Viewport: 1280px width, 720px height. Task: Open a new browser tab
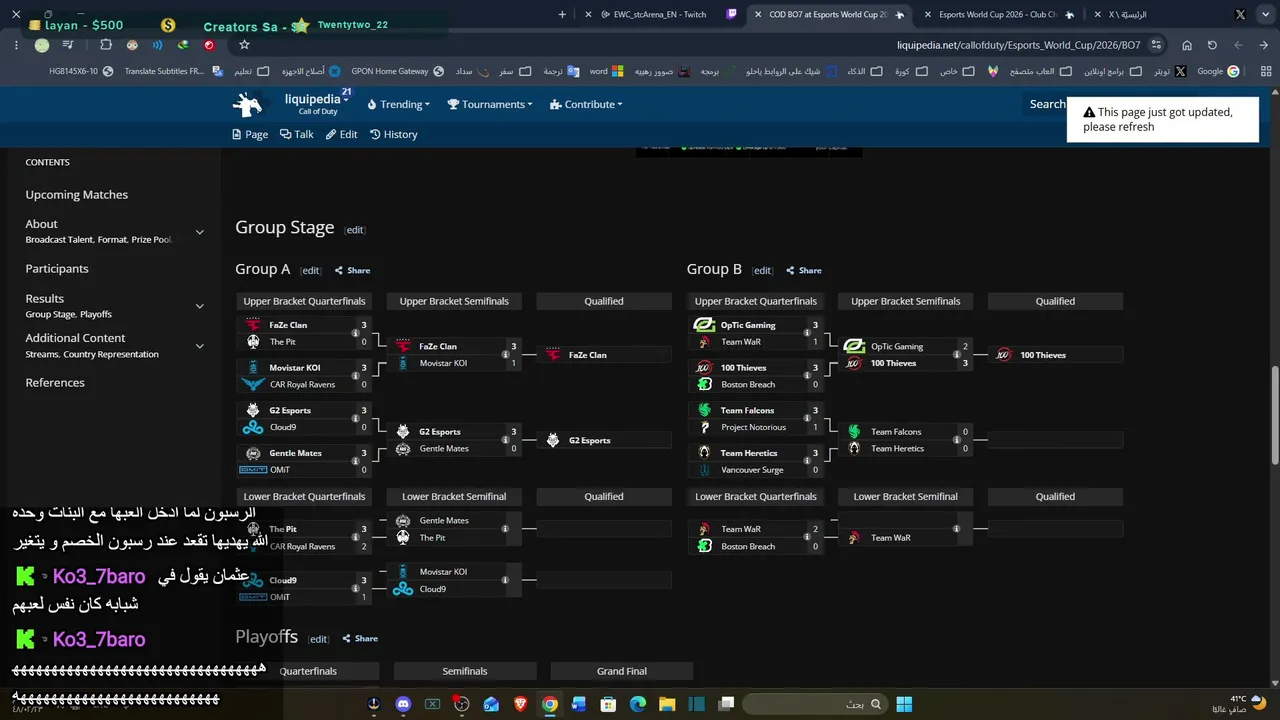[562, 14]
